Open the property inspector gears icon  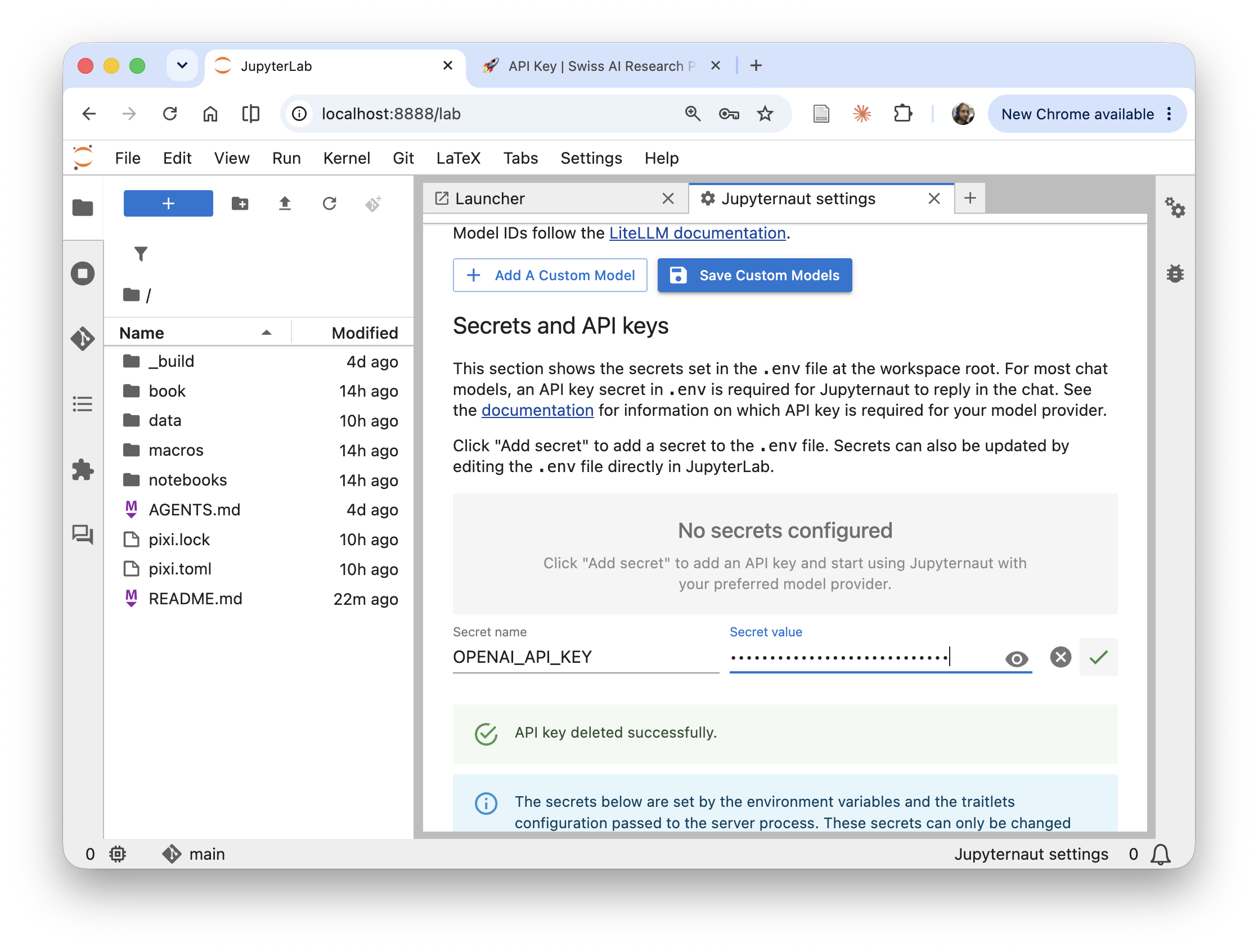click(1175, 208)
